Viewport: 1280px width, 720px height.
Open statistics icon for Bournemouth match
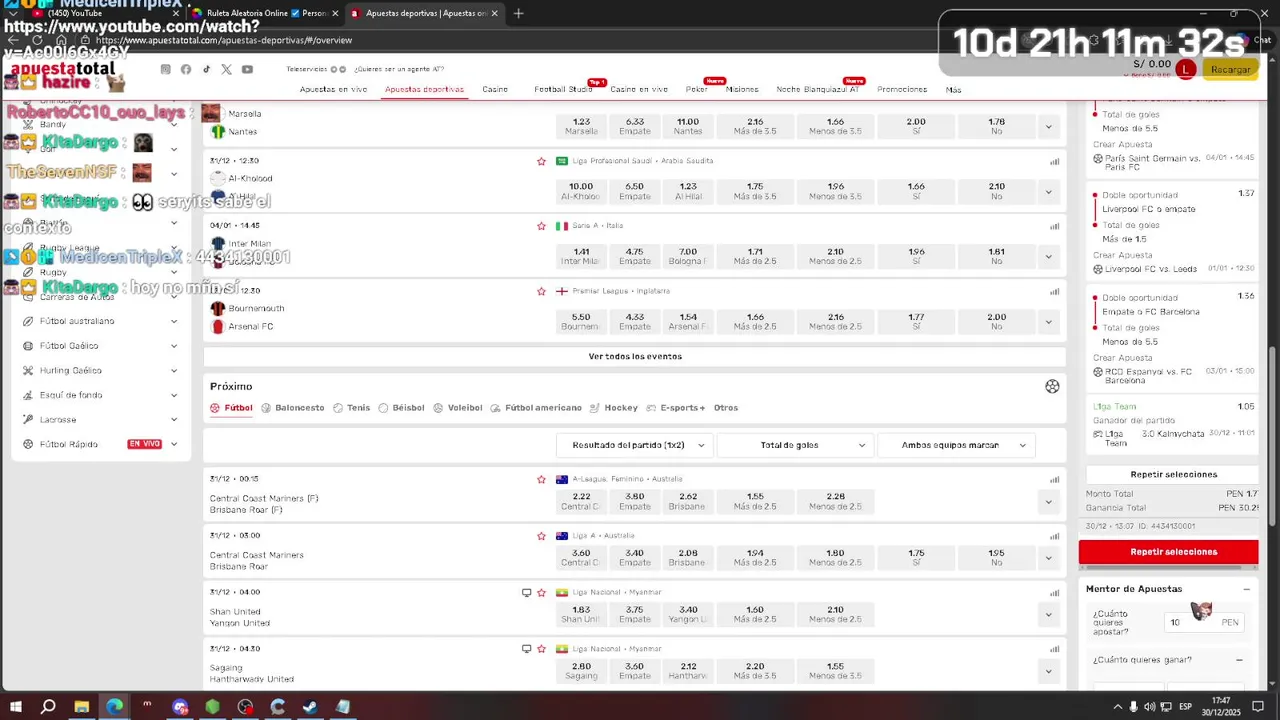click(1054, 291)
